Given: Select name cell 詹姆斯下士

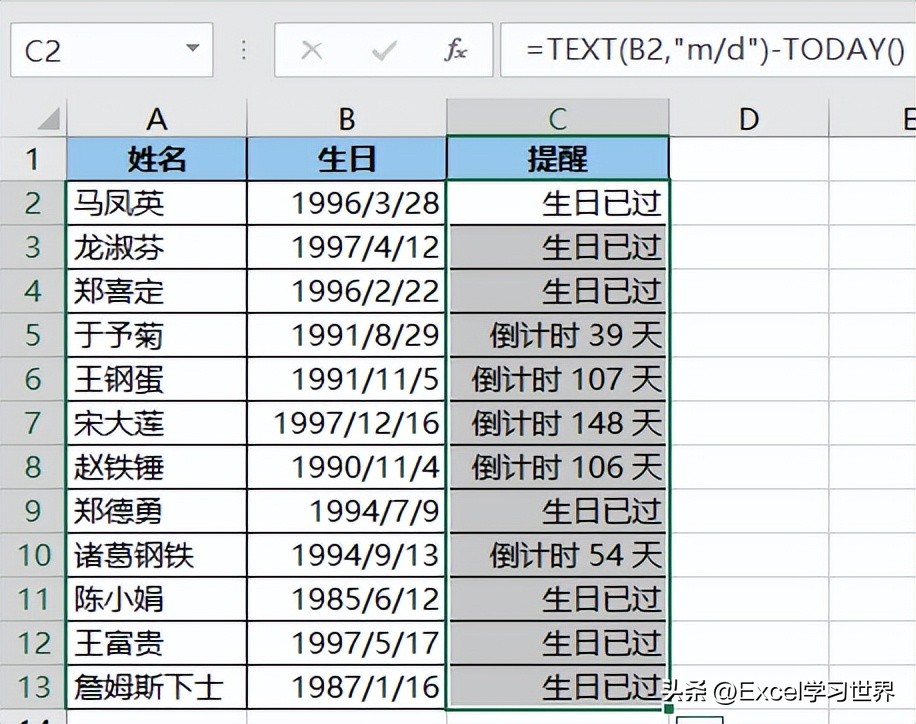Looking at the screenshot, I should [157, 687].
